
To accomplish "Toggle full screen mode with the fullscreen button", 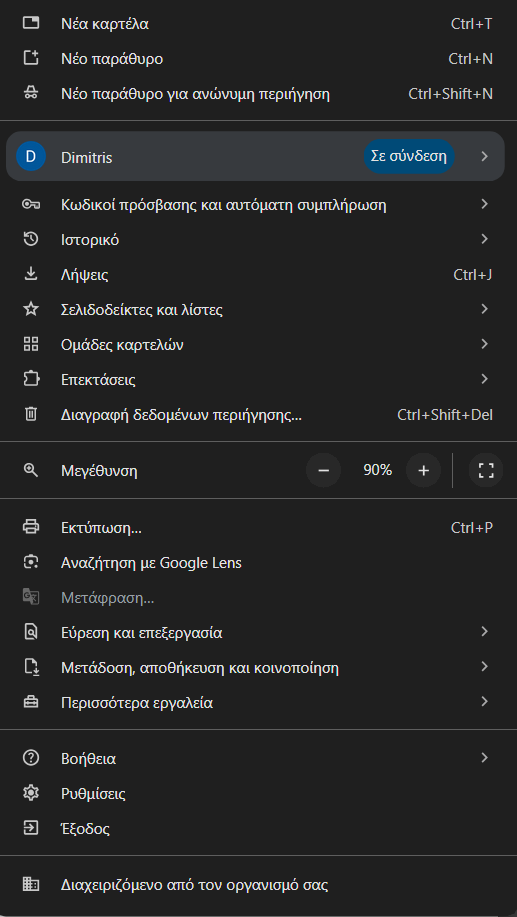I will point(486,470).
